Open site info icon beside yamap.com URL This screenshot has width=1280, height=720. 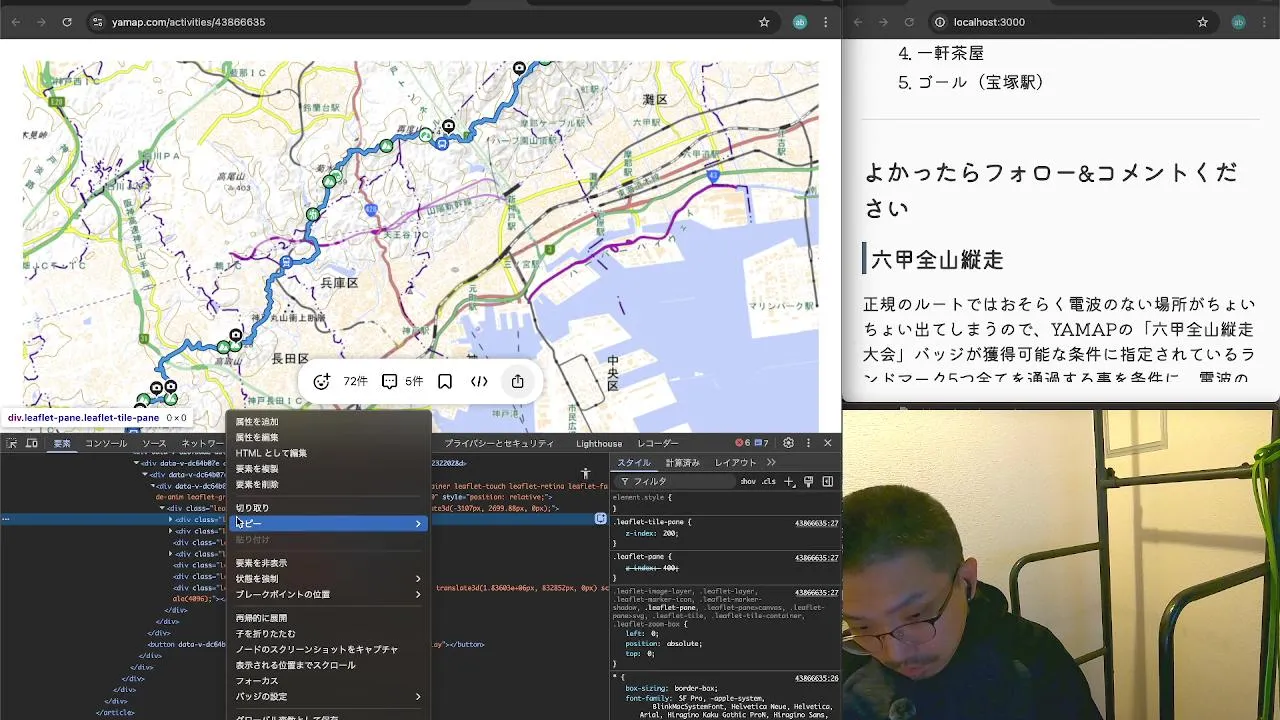(x=97, y=22)
